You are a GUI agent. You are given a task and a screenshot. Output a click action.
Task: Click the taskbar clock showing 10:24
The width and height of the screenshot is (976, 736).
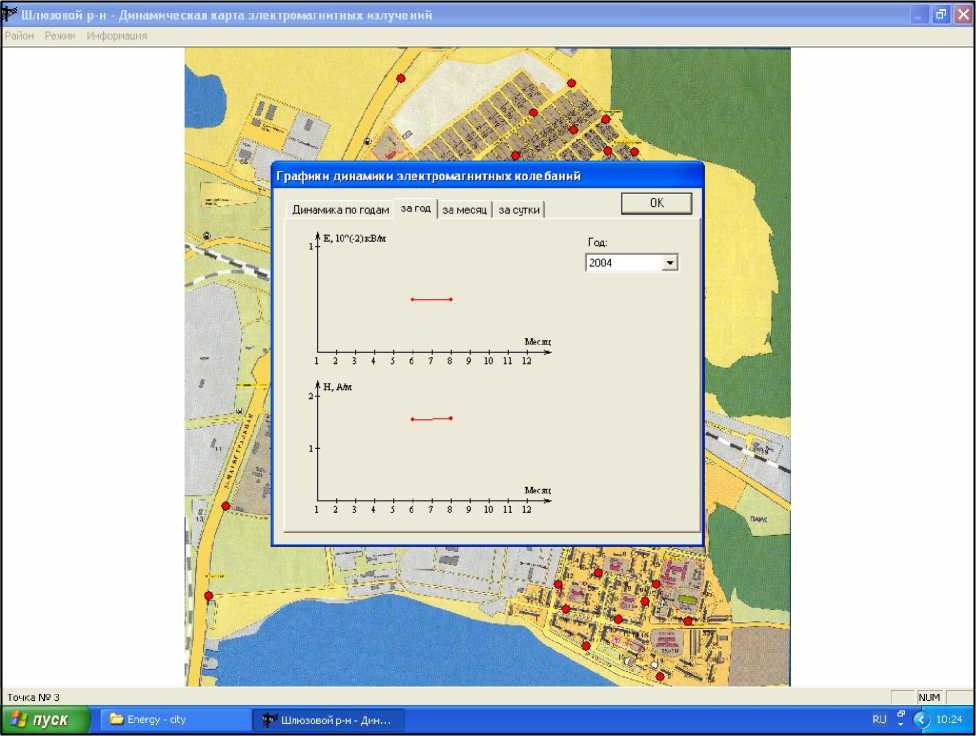[x=949, y=719]
